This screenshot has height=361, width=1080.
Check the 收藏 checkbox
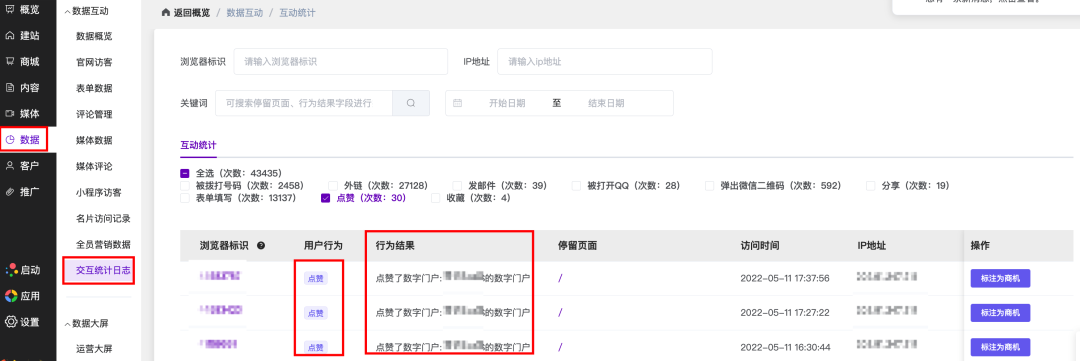(x=435, y=198)
